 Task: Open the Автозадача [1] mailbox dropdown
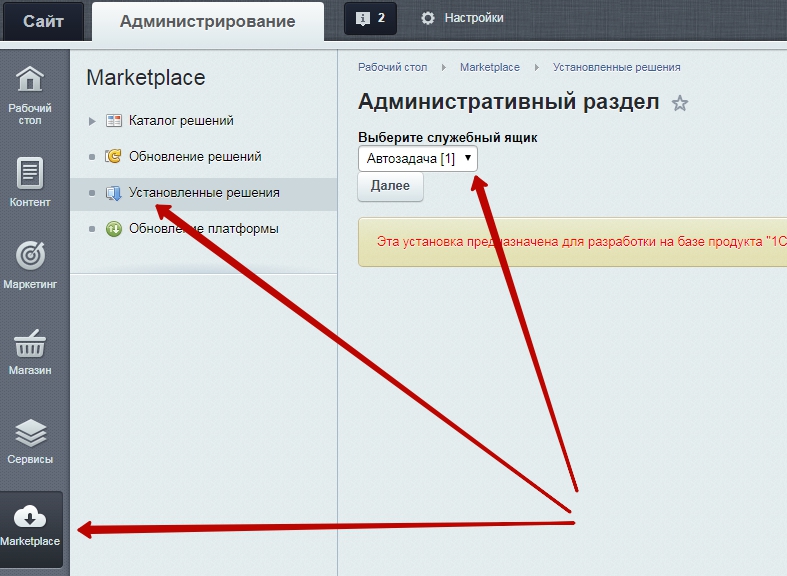(x=418, y=158)
